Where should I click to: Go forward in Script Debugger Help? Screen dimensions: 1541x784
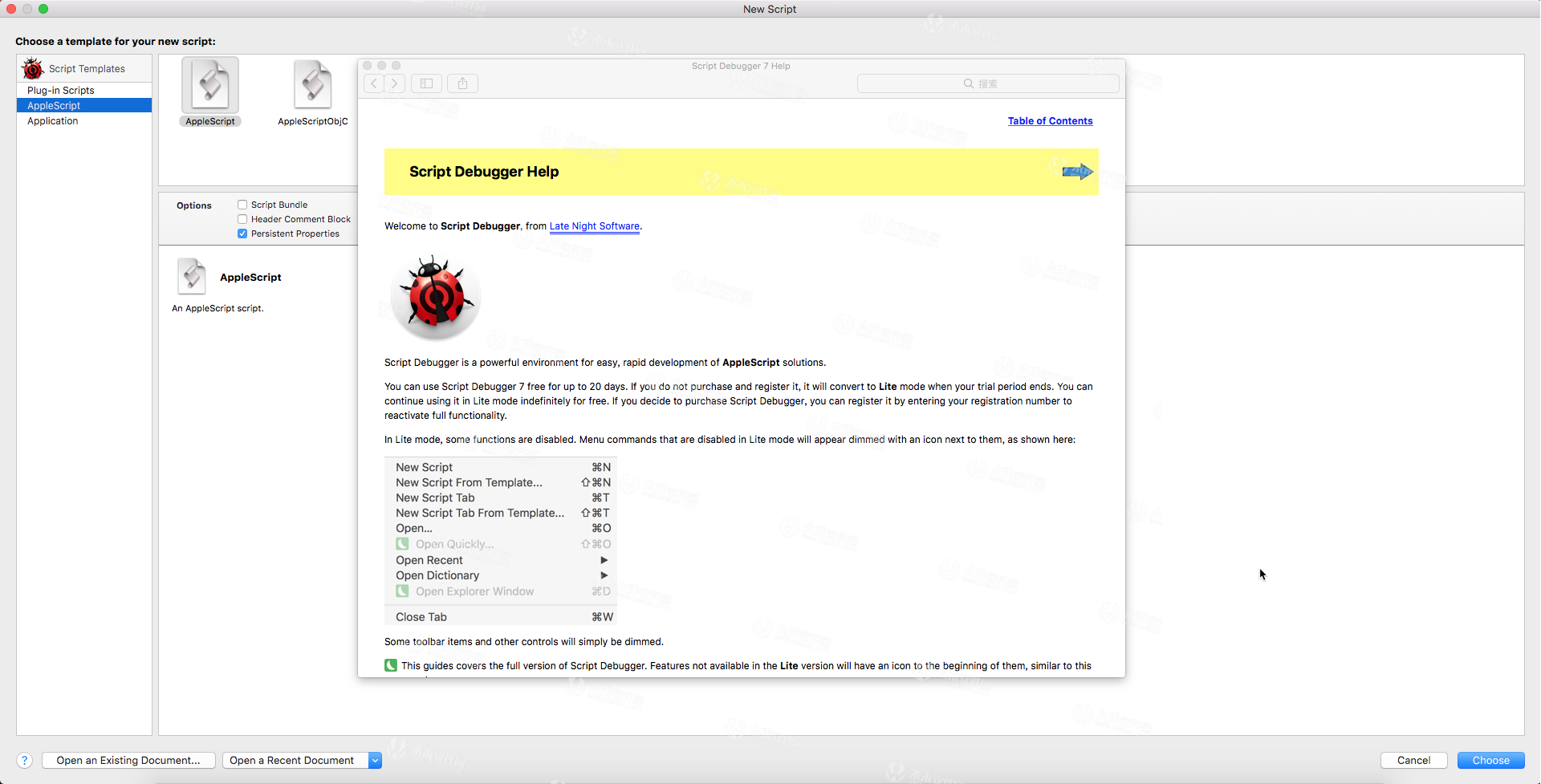point(395,83)
